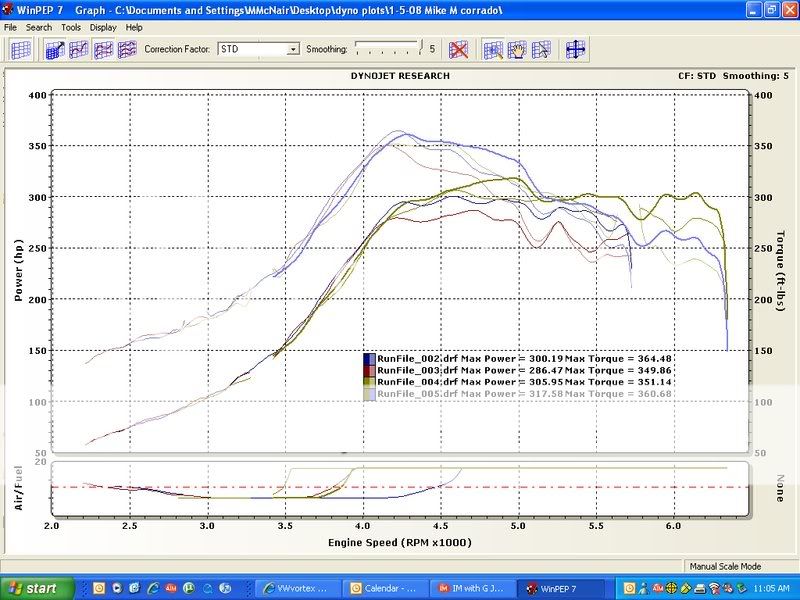Activate the graph cursor pointer tool
Viewport: 800px width, 600px height.
pyautogui.click(x=542, y=48)
